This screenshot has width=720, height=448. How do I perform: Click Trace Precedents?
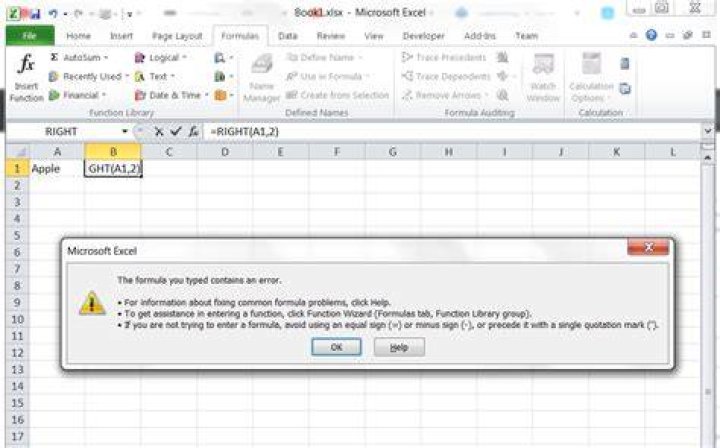[444, 57]
